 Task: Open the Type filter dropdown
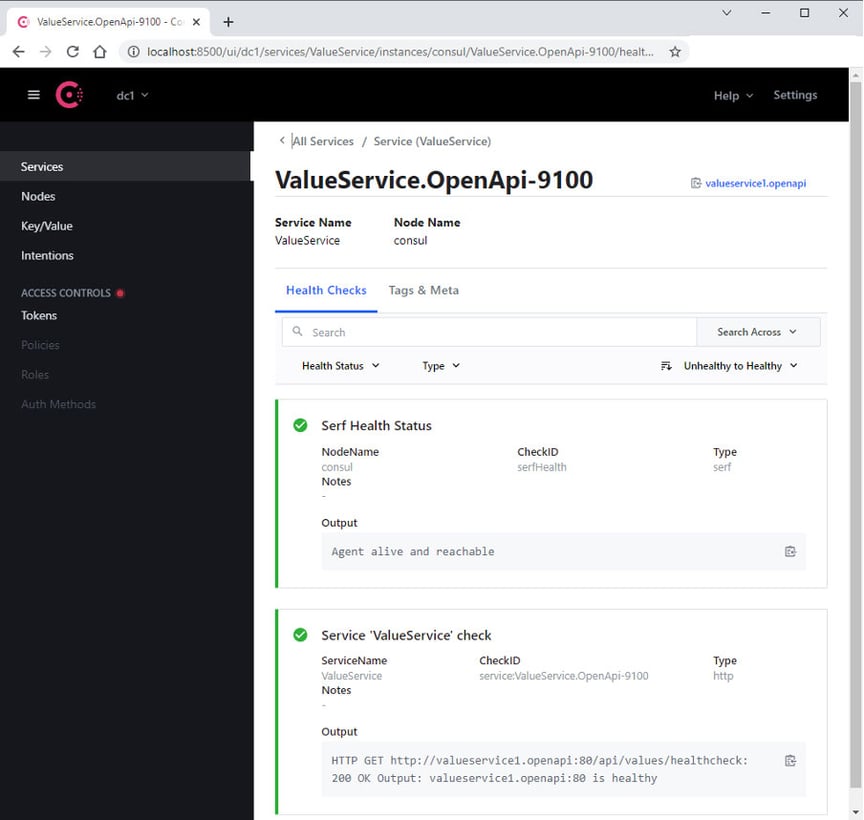point(440,366)
